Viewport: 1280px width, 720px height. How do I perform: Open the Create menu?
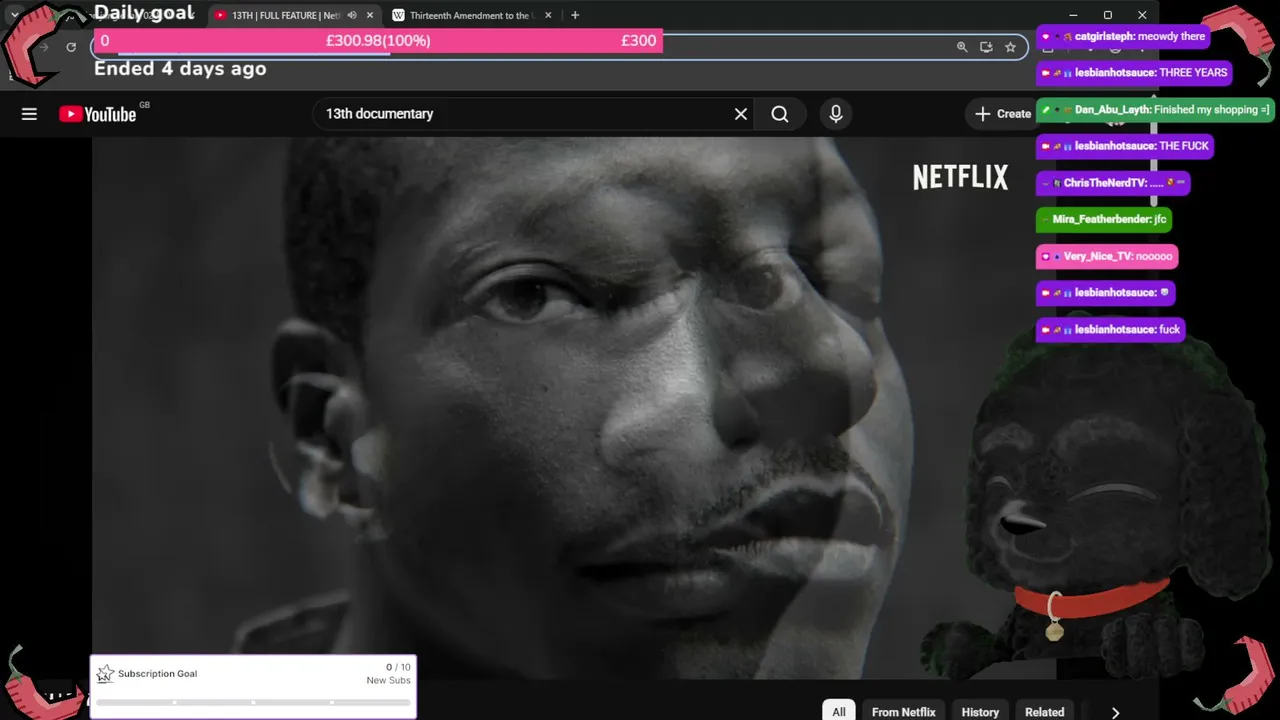[1003, 114]
